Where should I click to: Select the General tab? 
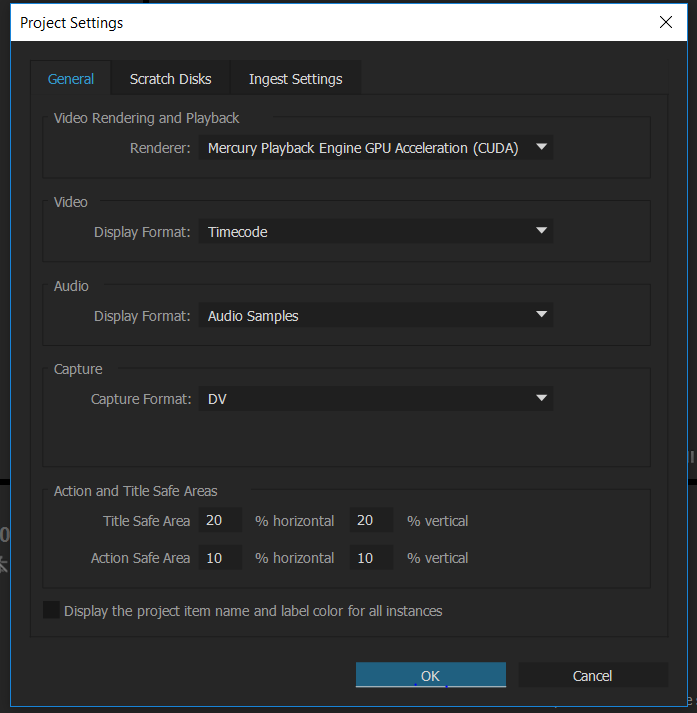[x=71, y=79]
